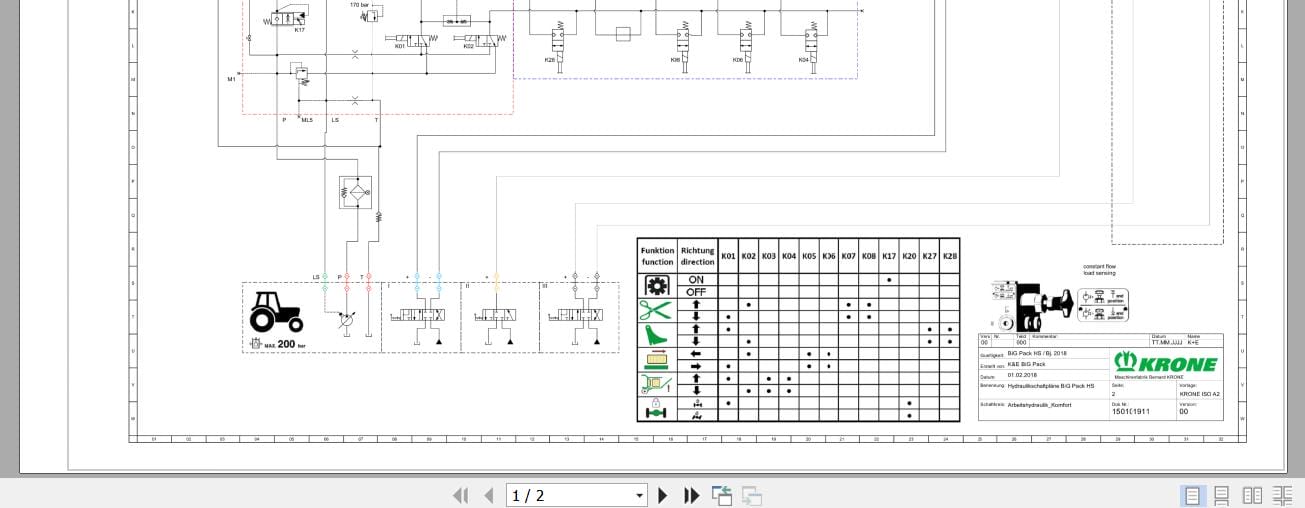Click the K20 column header in the table
Screen dimensions: 1305x508
[x=909, y=256]
